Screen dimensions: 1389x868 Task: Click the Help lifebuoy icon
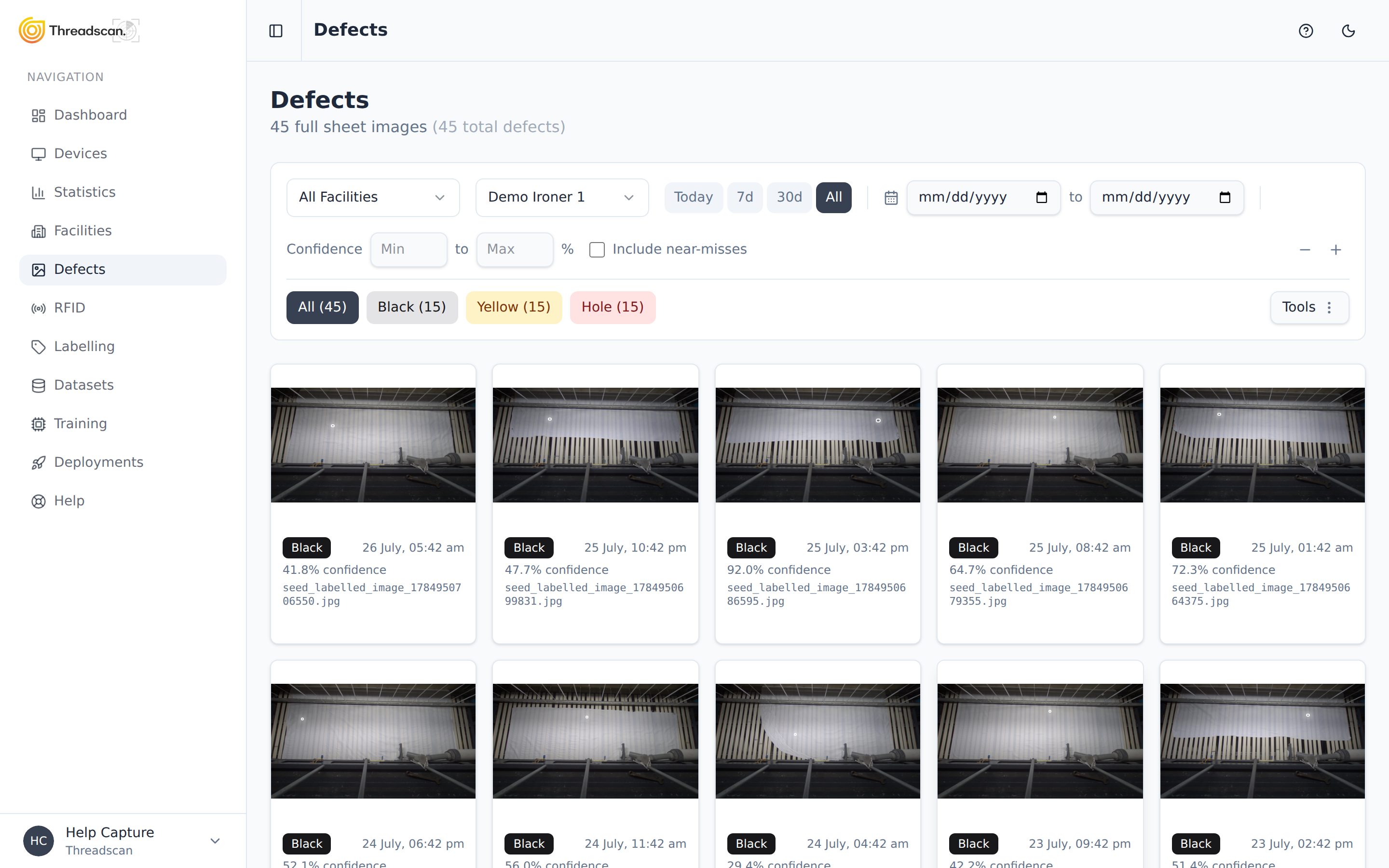[39, 501]
